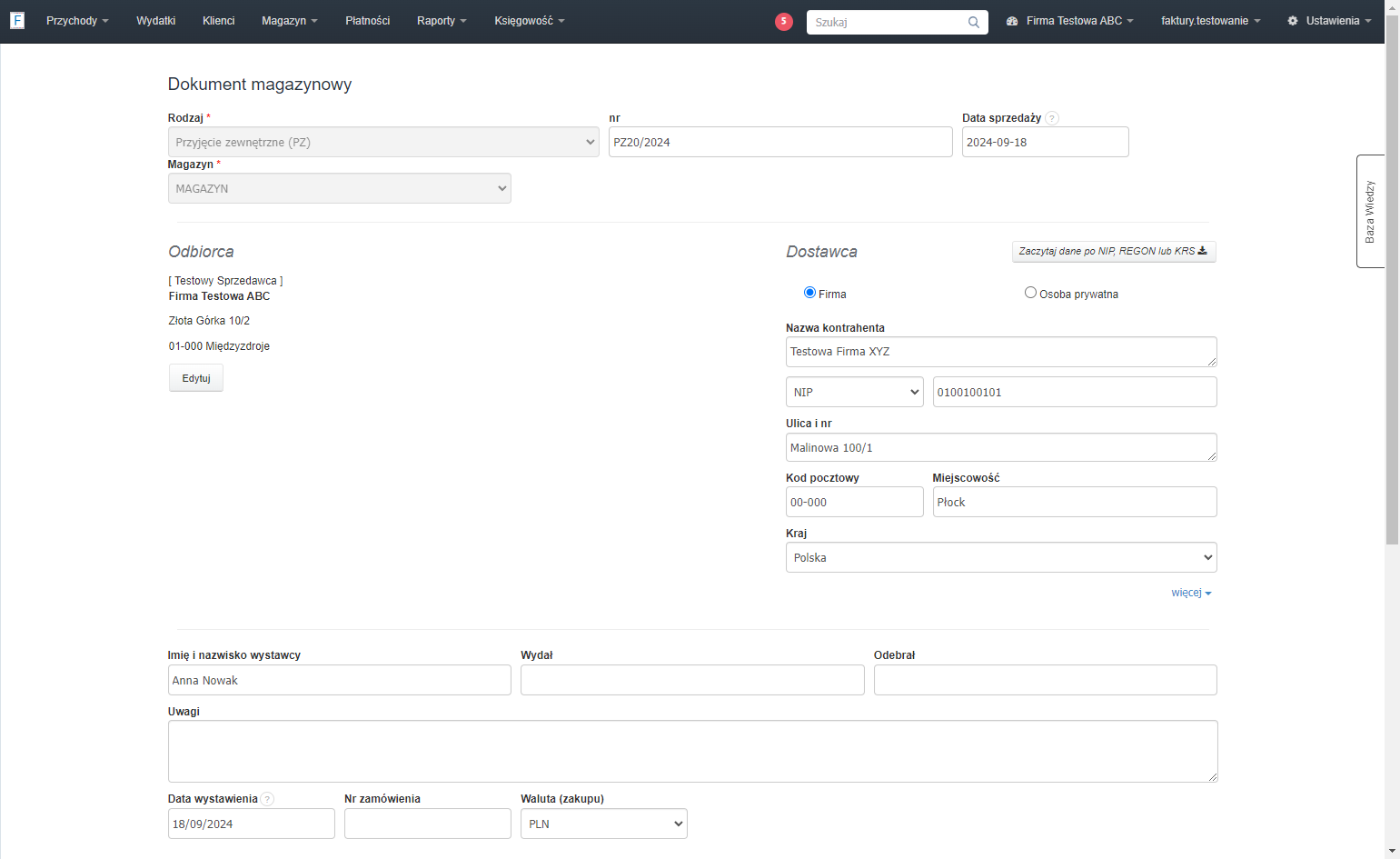1400x859 pixels.
Task: Select the Osoba prywatna radio button
Action: (1030, 293)
